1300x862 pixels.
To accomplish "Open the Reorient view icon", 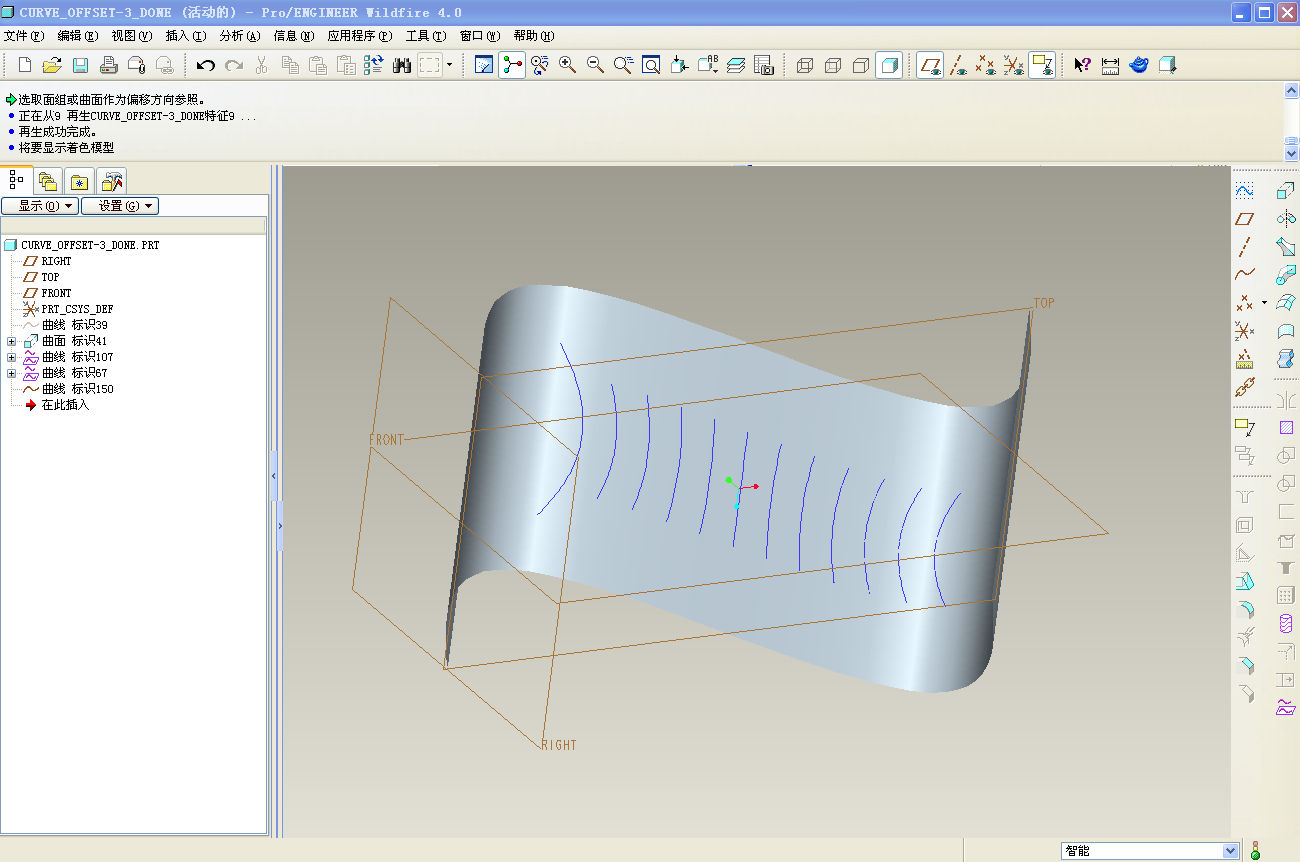I will [x=679, y=65].
